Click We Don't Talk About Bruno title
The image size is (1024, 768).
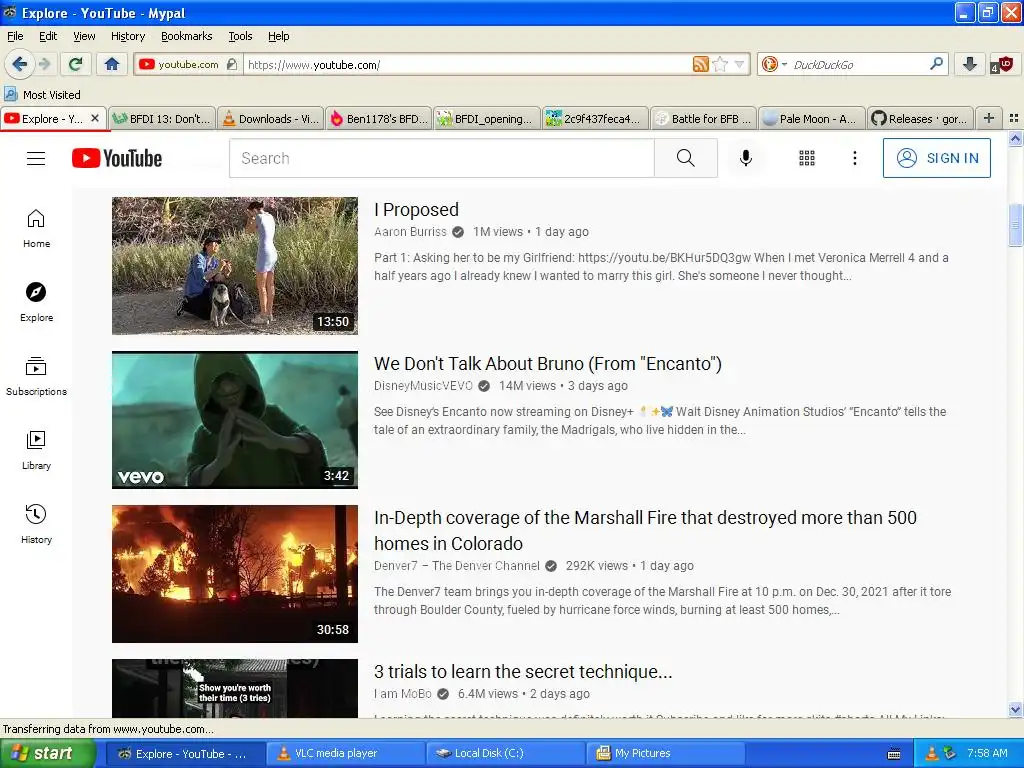[x=548, y=364]
